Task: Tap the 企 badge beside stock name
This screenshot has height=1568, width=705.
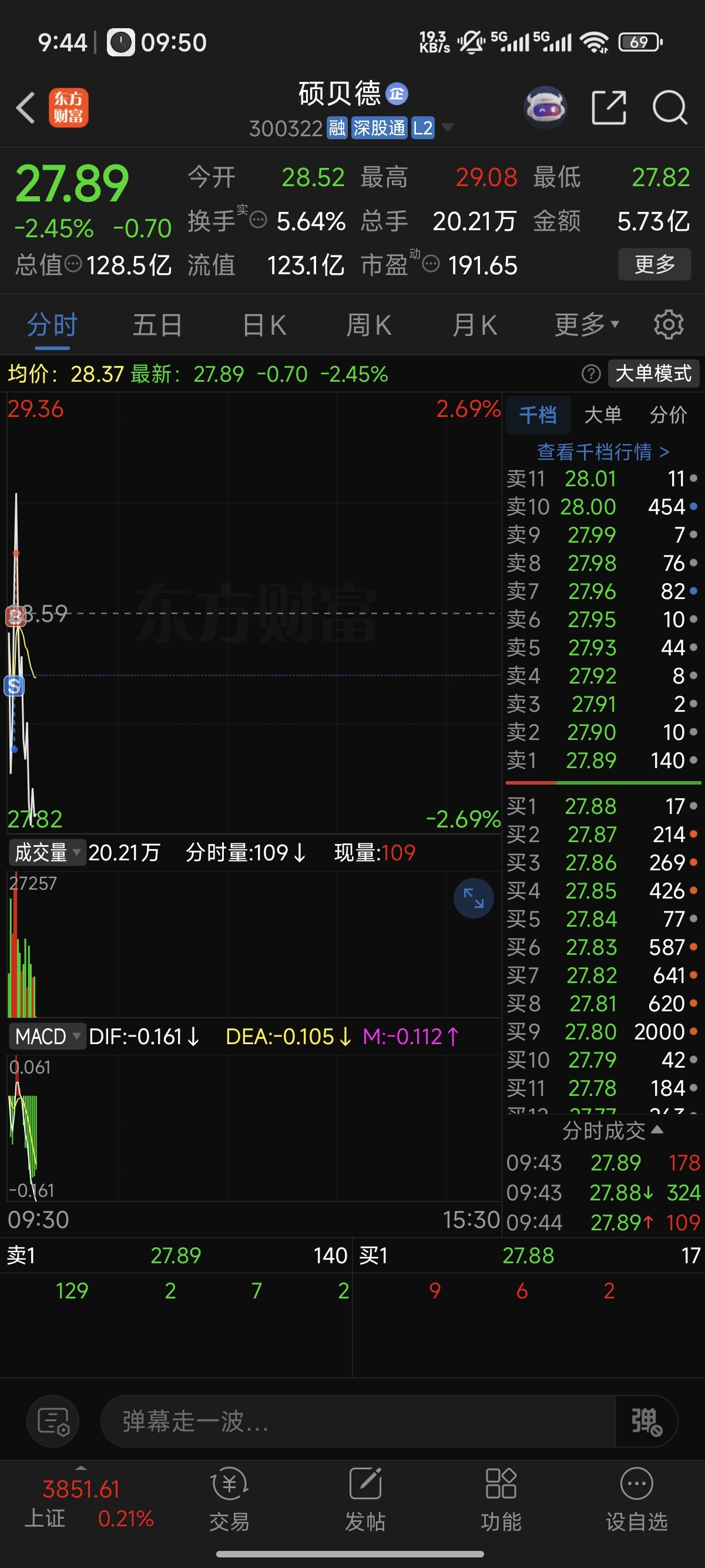Action: click(397, 93)
